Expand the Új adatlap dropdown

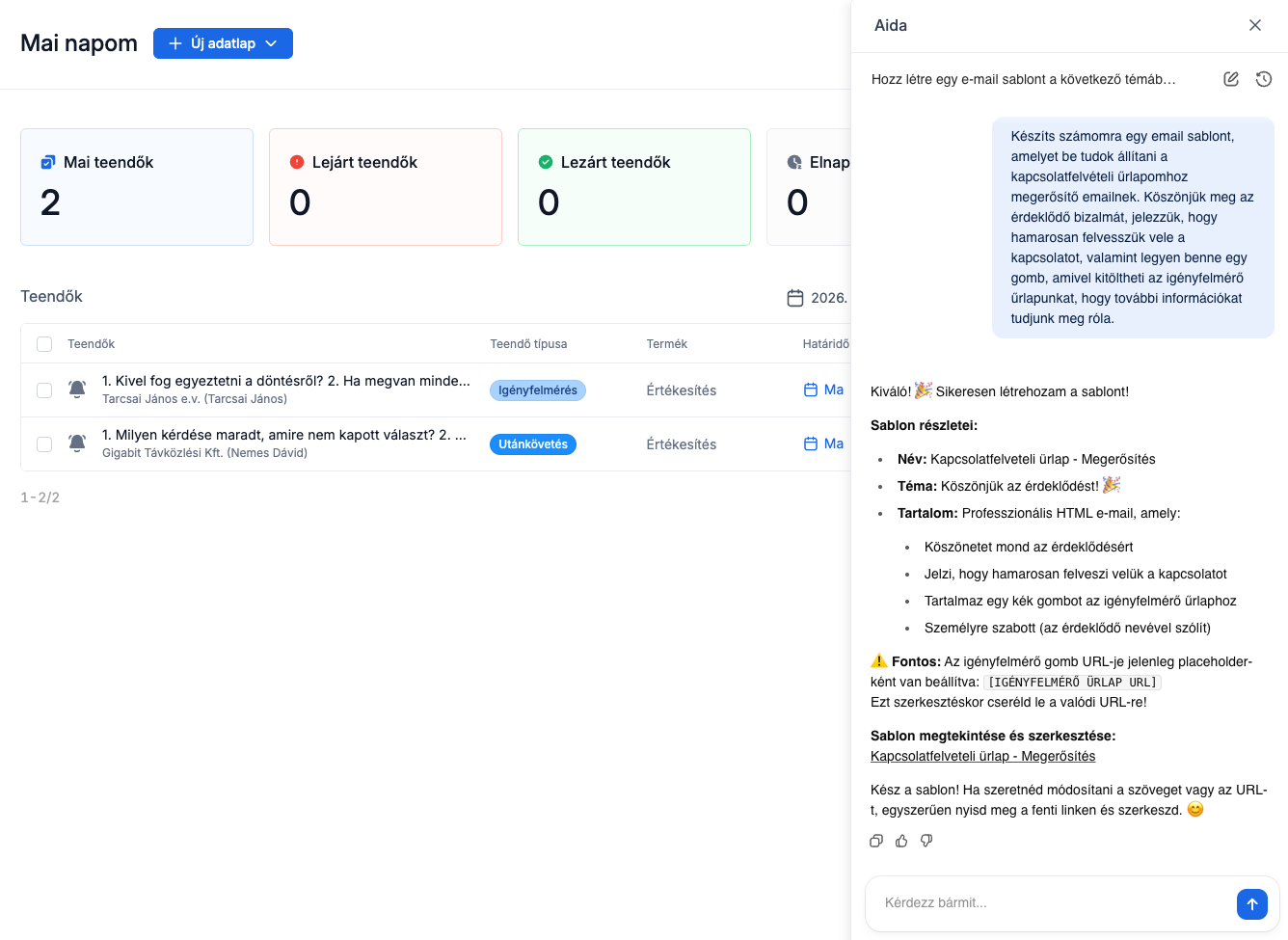[272, 43]
